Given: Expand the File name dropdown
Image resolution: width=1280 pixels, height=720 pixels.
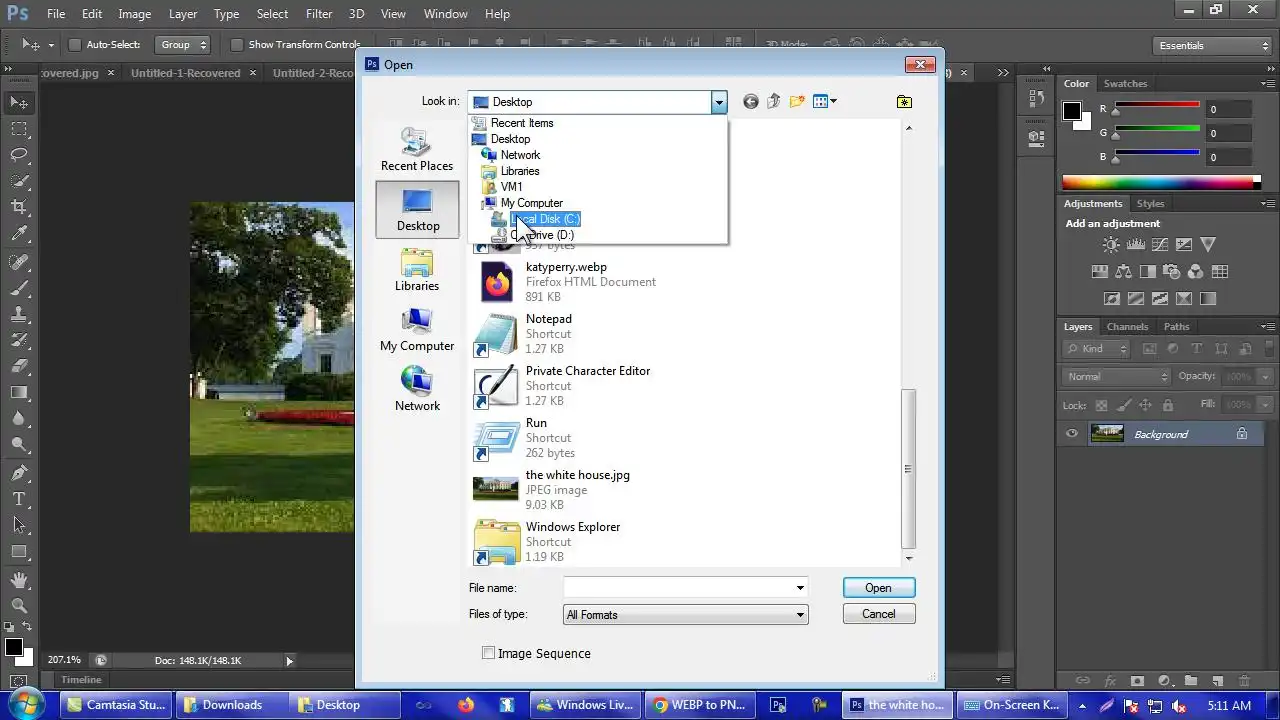Looking at the screenshot, I should 800,588.
